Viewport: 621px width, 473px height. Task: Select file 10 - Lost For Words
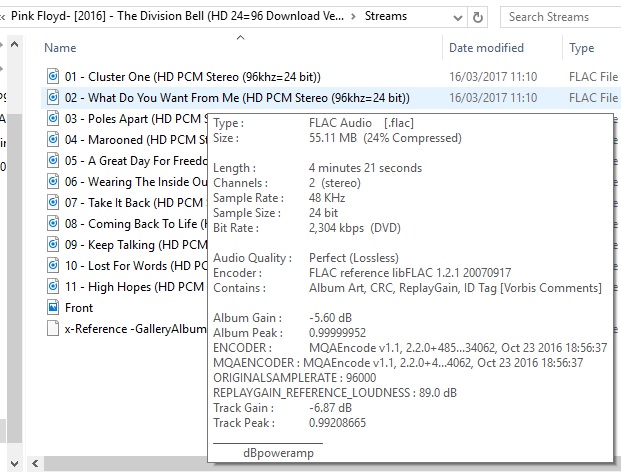pyautogui.click(x=136, y=265)
